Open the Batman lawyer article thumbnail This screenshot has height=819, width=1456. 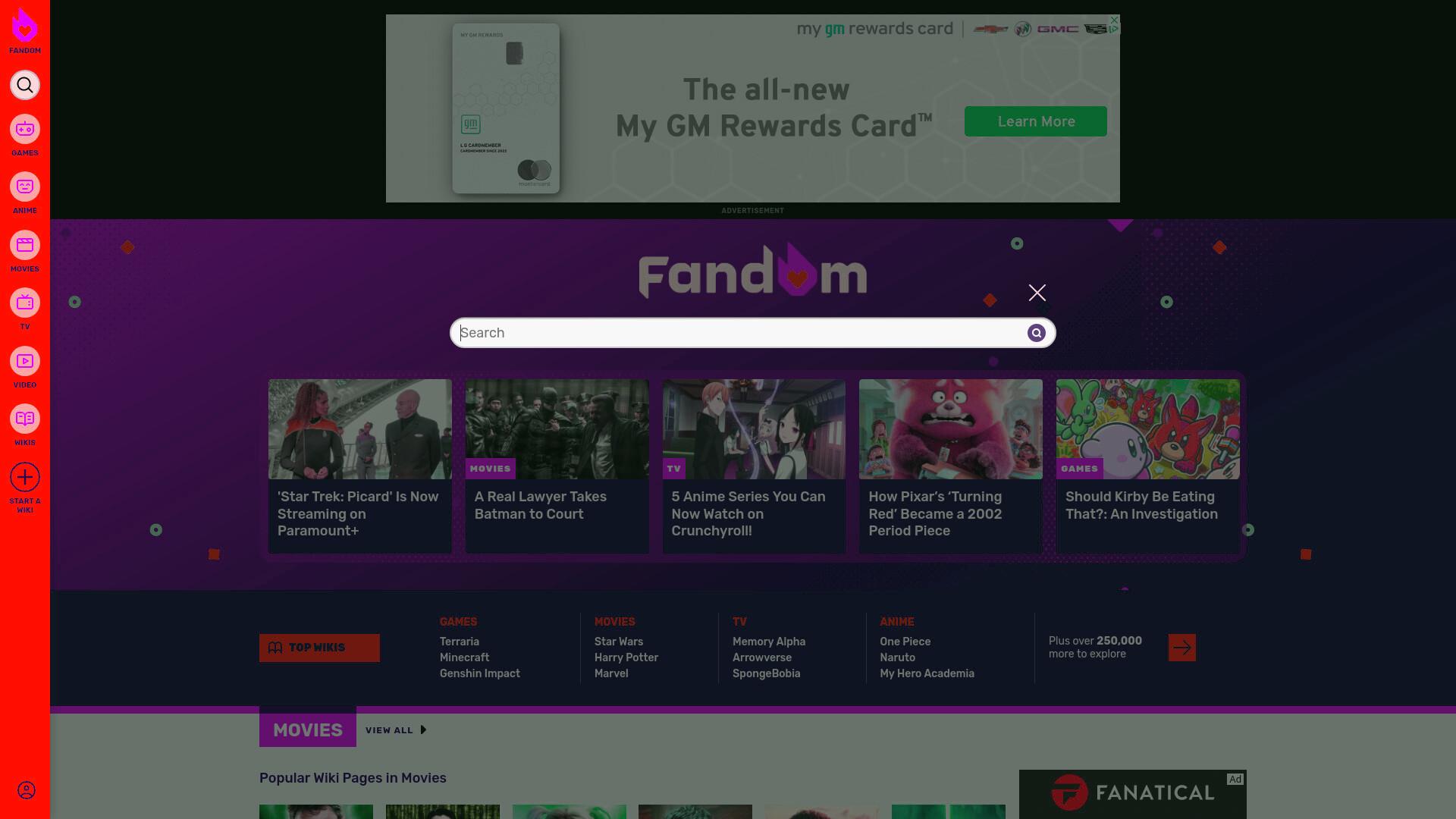pos(557,429)
